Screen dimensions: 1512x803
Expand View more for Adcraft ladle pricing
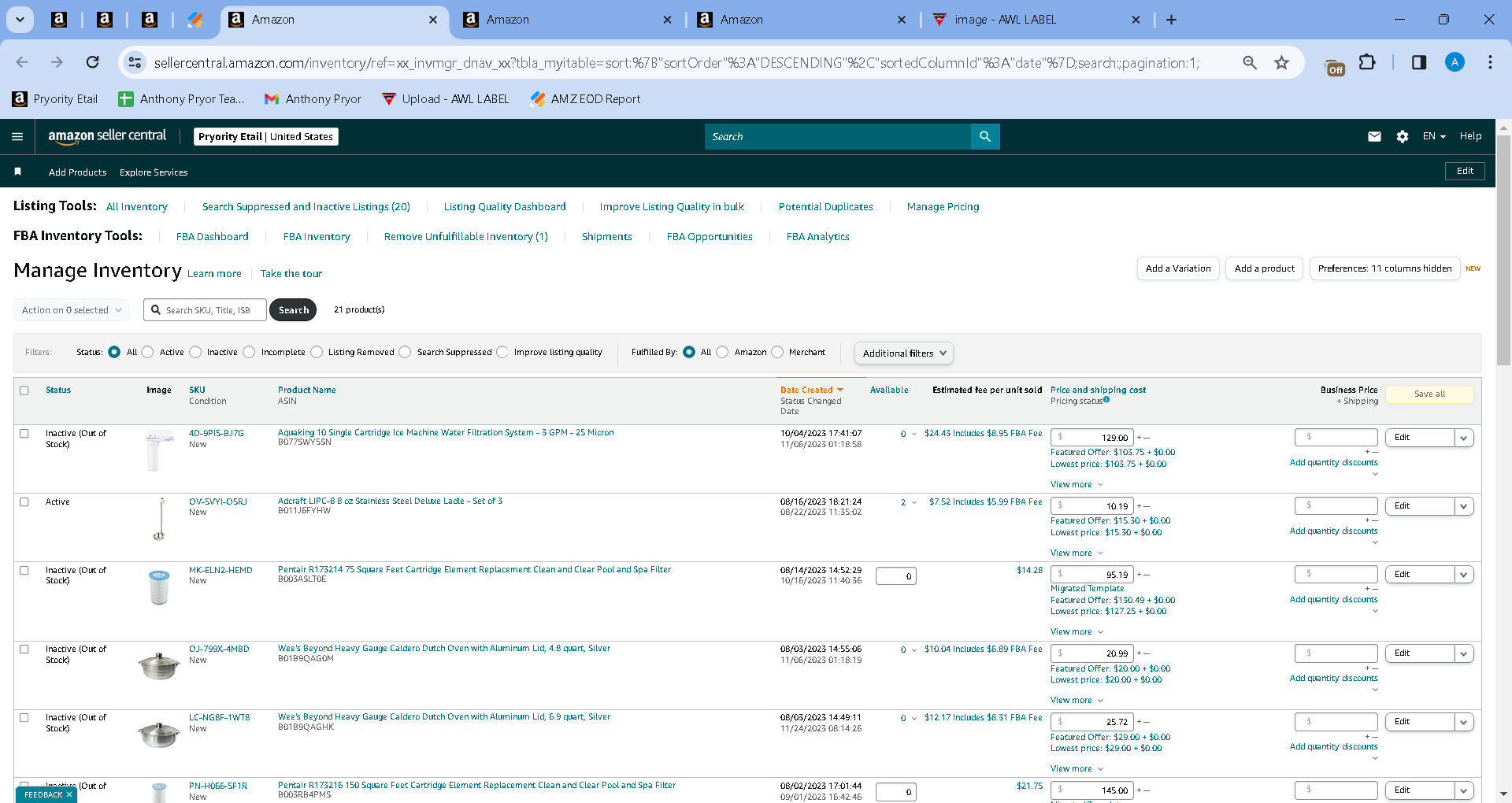1077,553
